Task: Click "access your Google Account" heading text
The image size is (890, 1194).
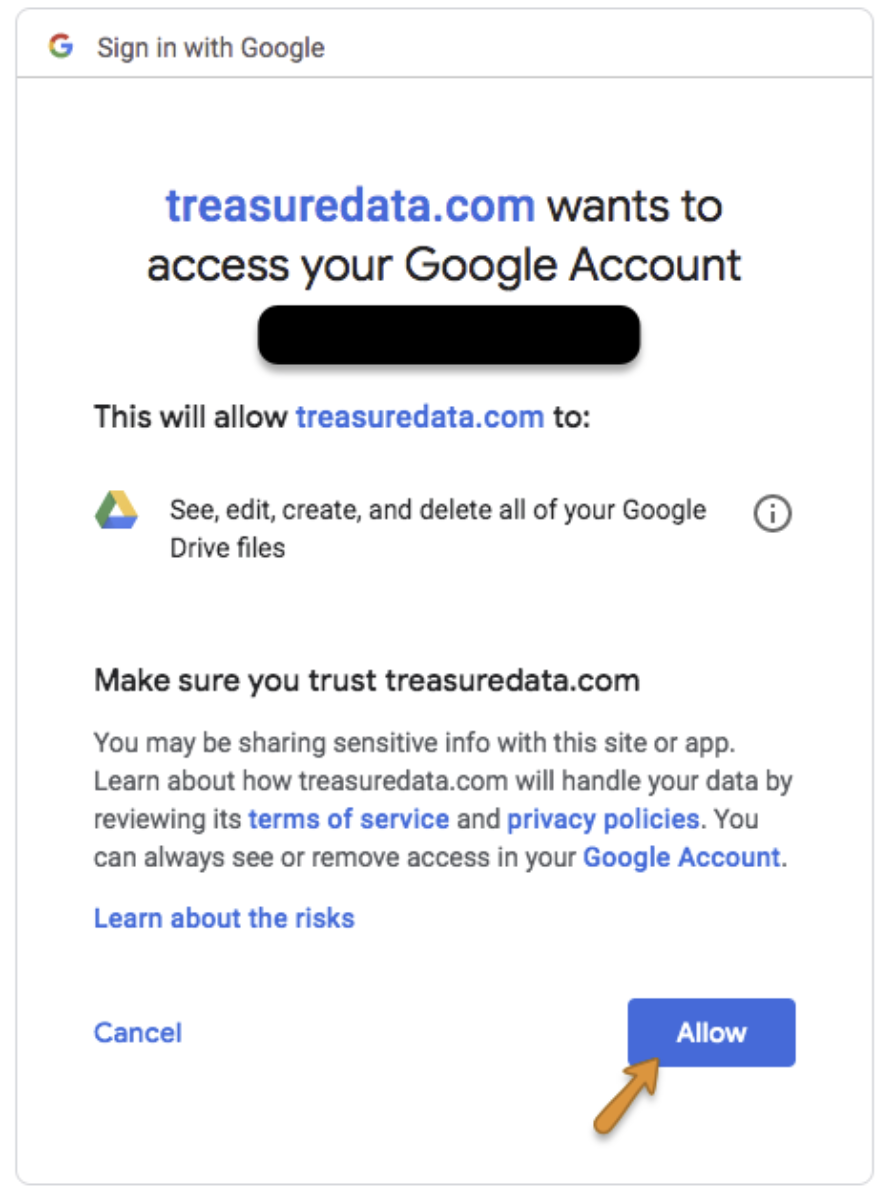Action: pyautogui.click(x=444, y=266)
